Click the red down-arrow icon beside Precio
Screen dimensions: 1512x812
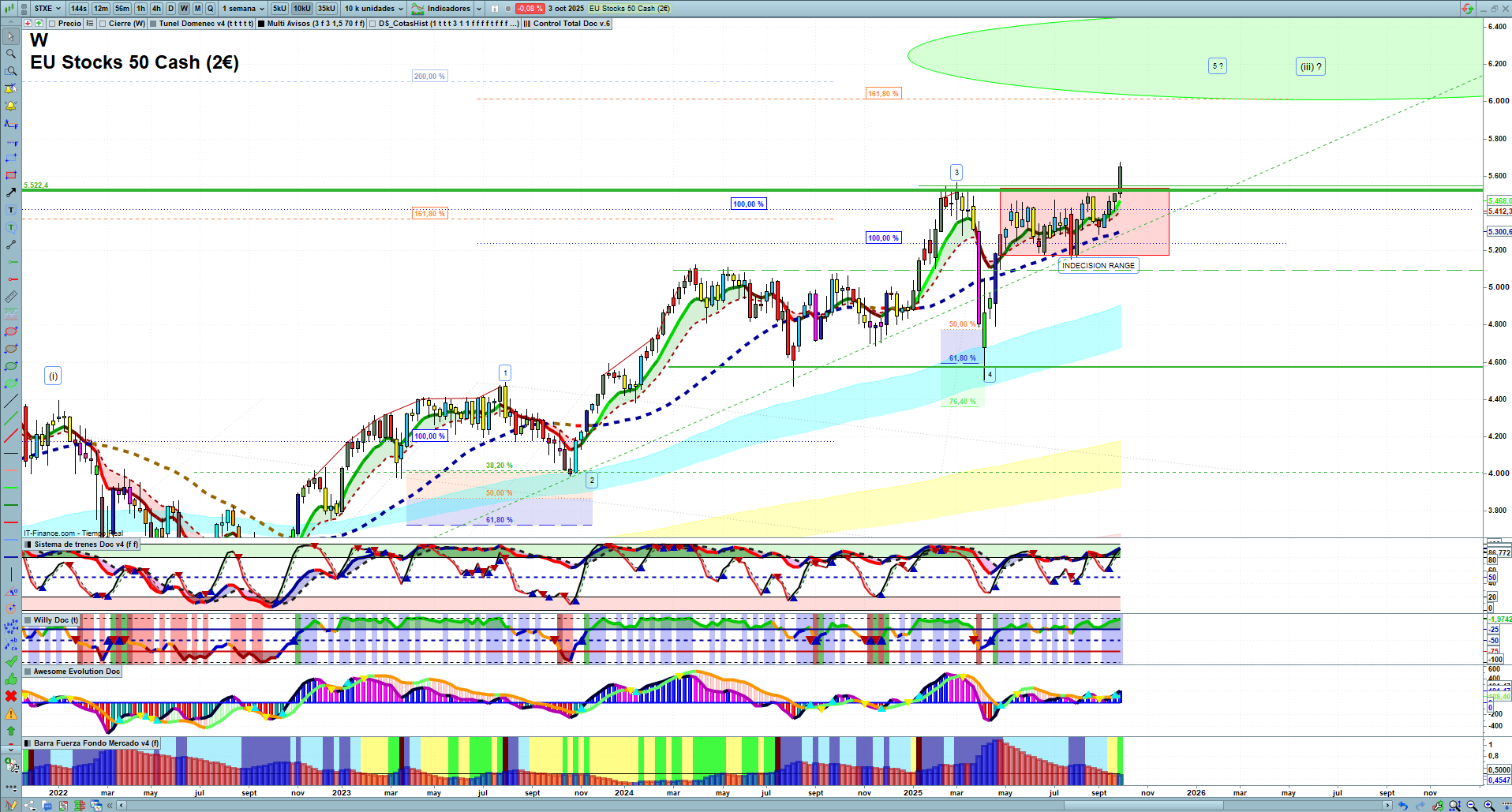click(x=28, y=24)
